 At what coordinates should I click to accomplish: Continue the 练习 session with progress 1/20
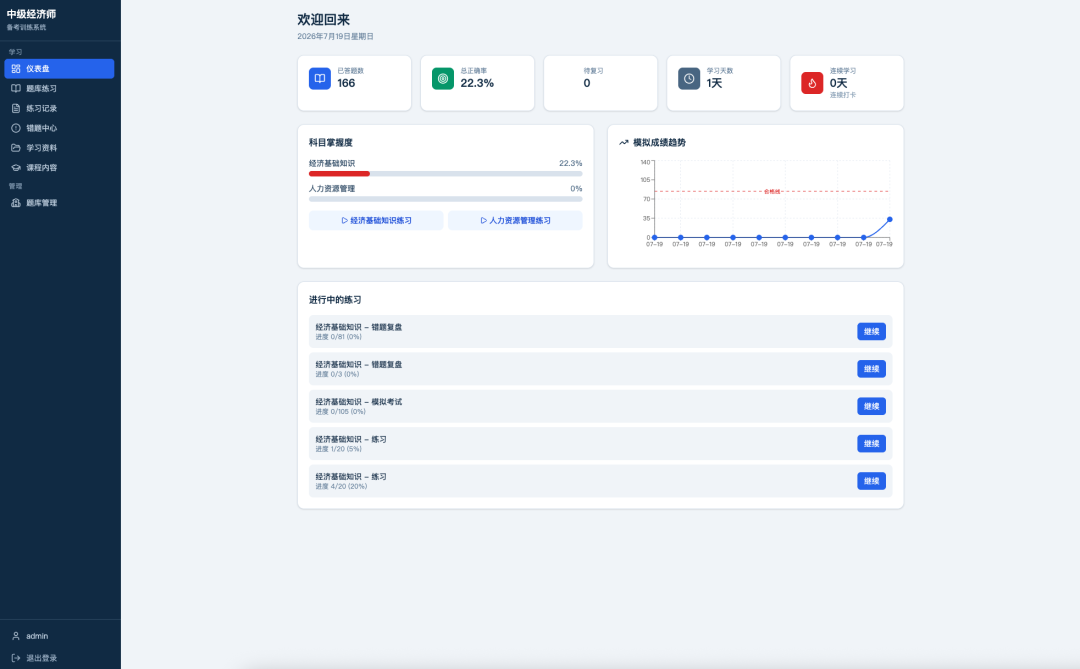pyautogui.click(x=871, y=444)
